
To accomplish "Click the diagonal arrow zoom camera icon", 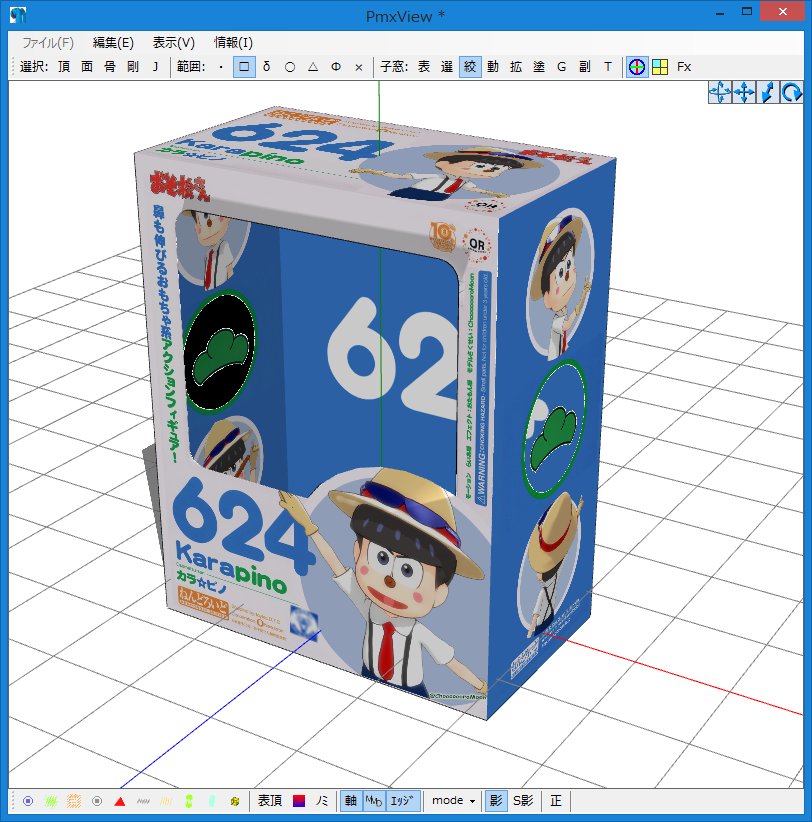I will [767, 92].
